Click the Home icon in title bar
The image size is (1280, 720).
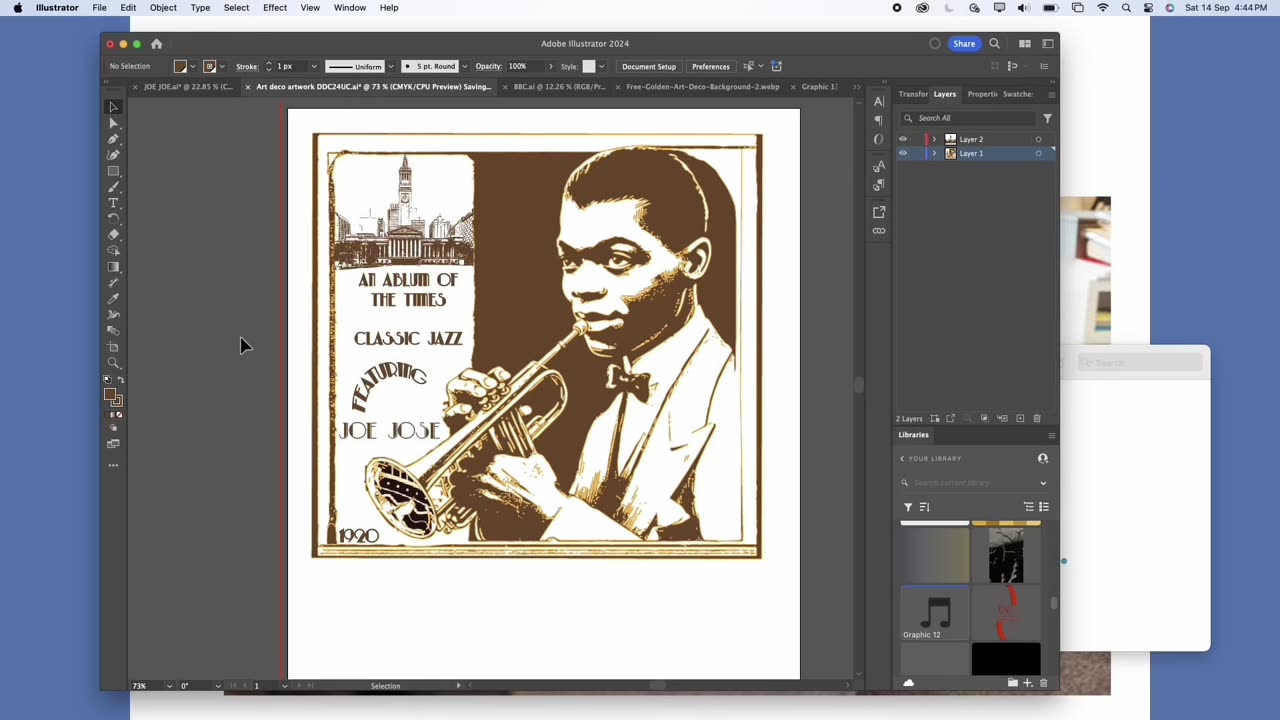pyautogui.click(x=156, y=44)
